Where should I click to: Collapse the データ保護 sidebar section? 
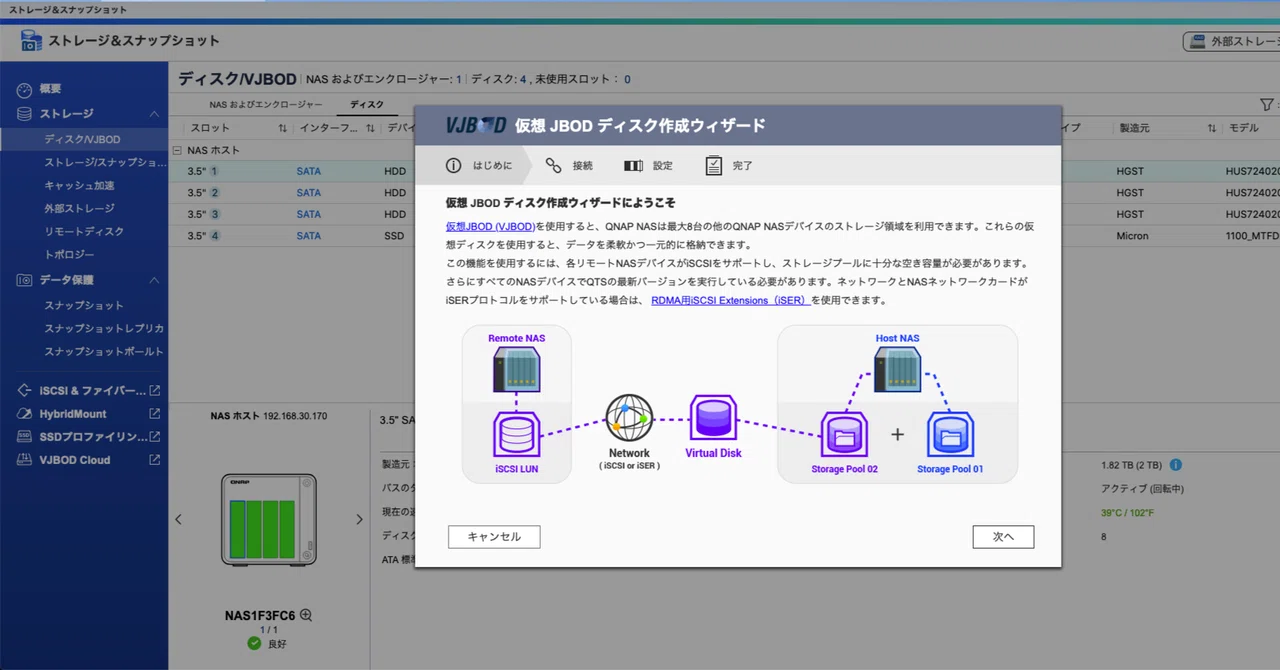click(154, 280)
